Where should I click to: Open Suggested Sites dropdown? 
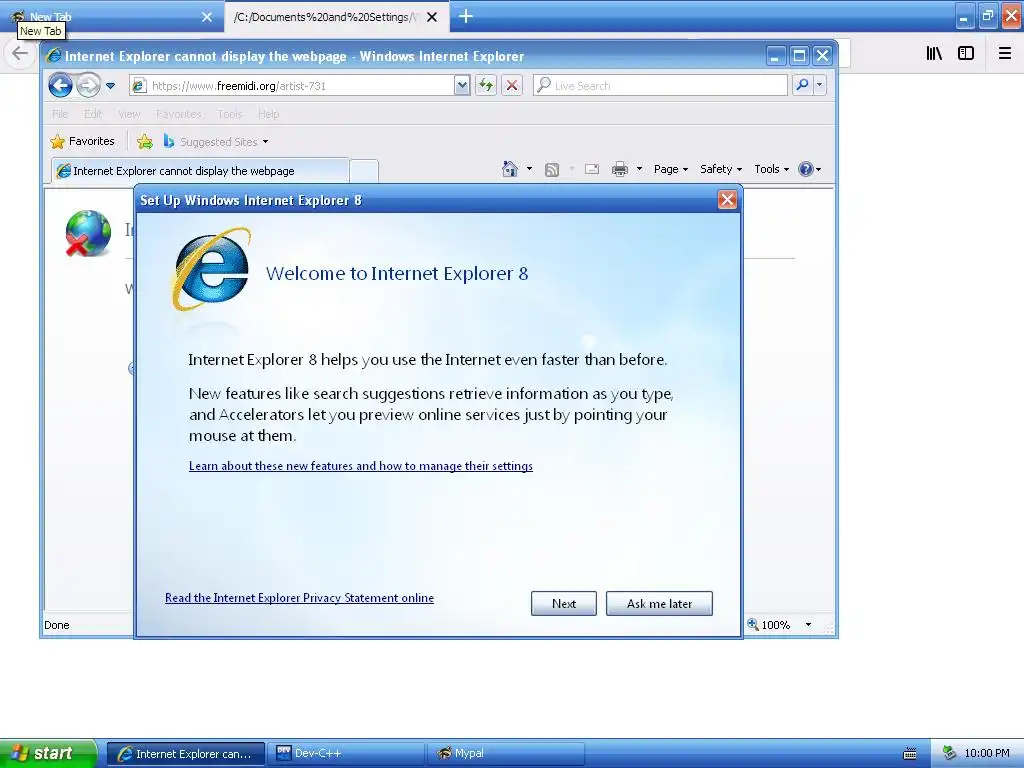click(x=216, y=141)
